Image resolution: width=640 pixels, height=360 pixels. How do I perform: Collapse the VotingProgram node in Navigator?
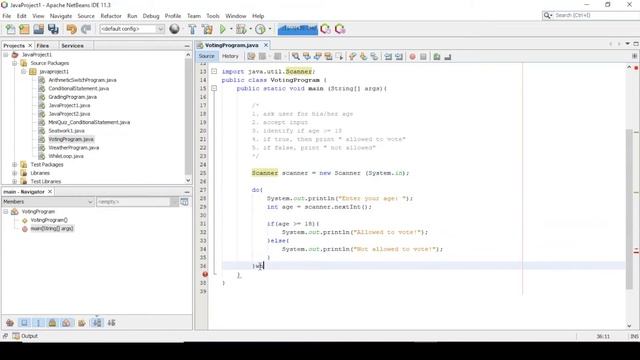click(x=6, y=211)
